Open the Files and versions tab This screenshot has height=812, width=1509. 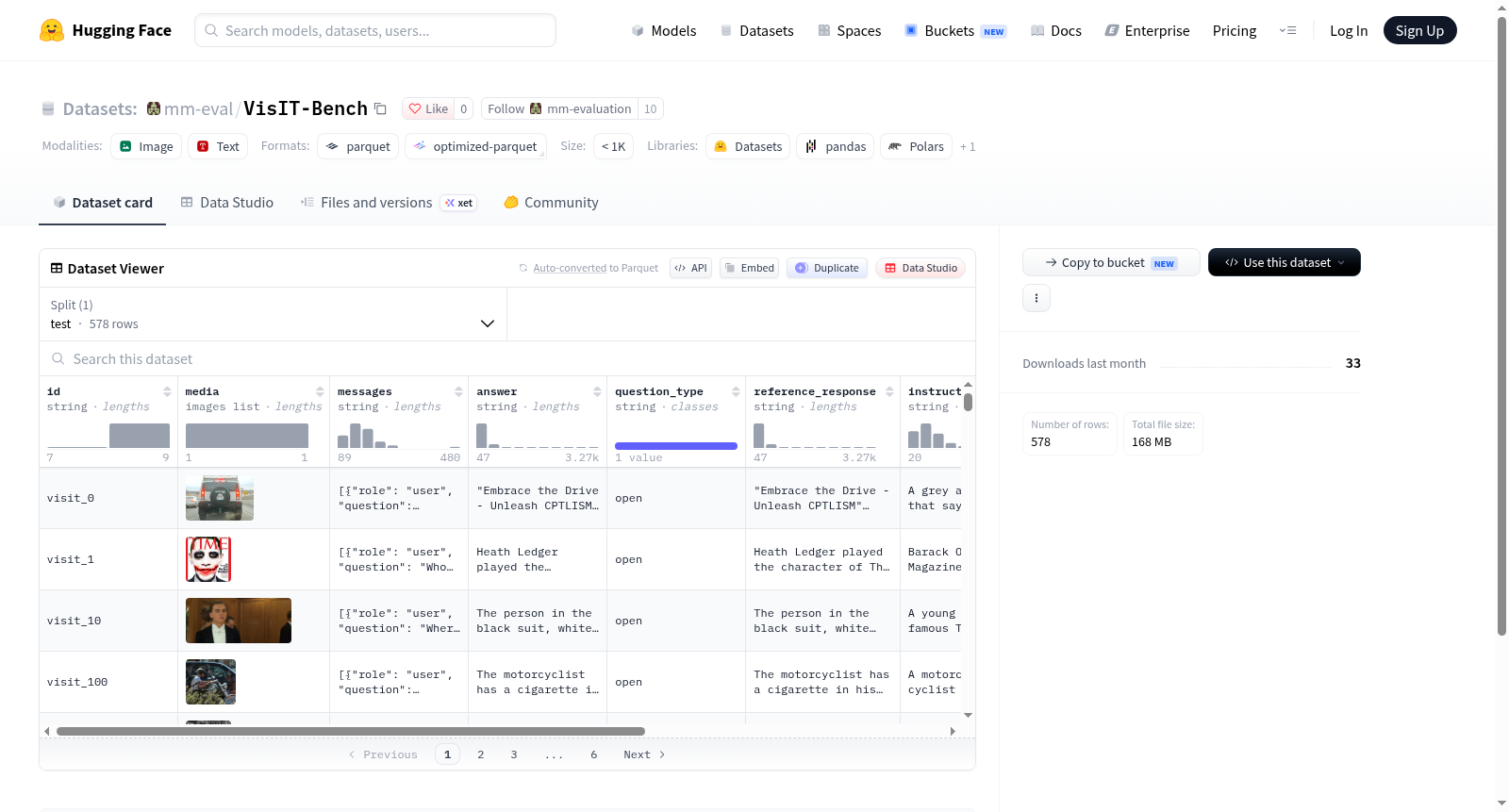[x=389, y=203]
